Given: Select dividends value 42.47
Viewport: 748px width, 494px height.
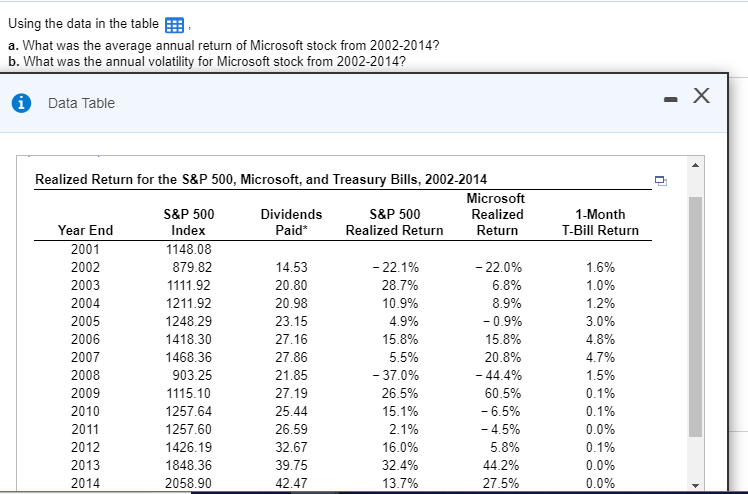Looking at the screenshot, I should pyautogui.click(x=291, y=483).
